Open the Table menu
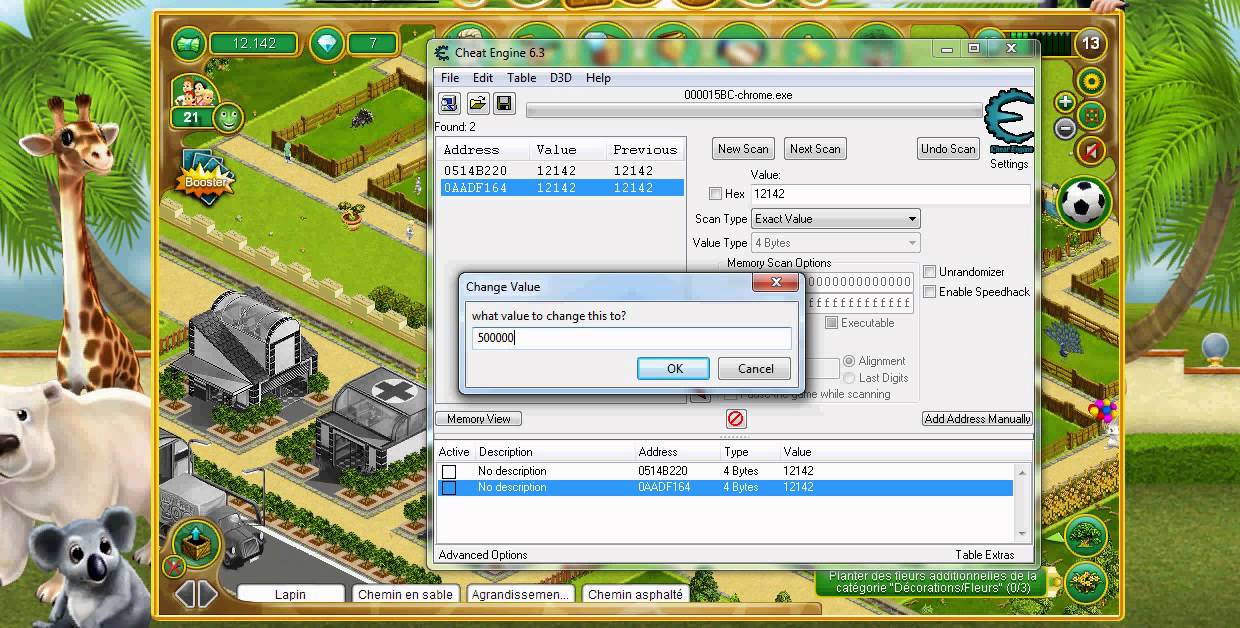Screen dimensions: 1240x628 [x=521, y=78]
